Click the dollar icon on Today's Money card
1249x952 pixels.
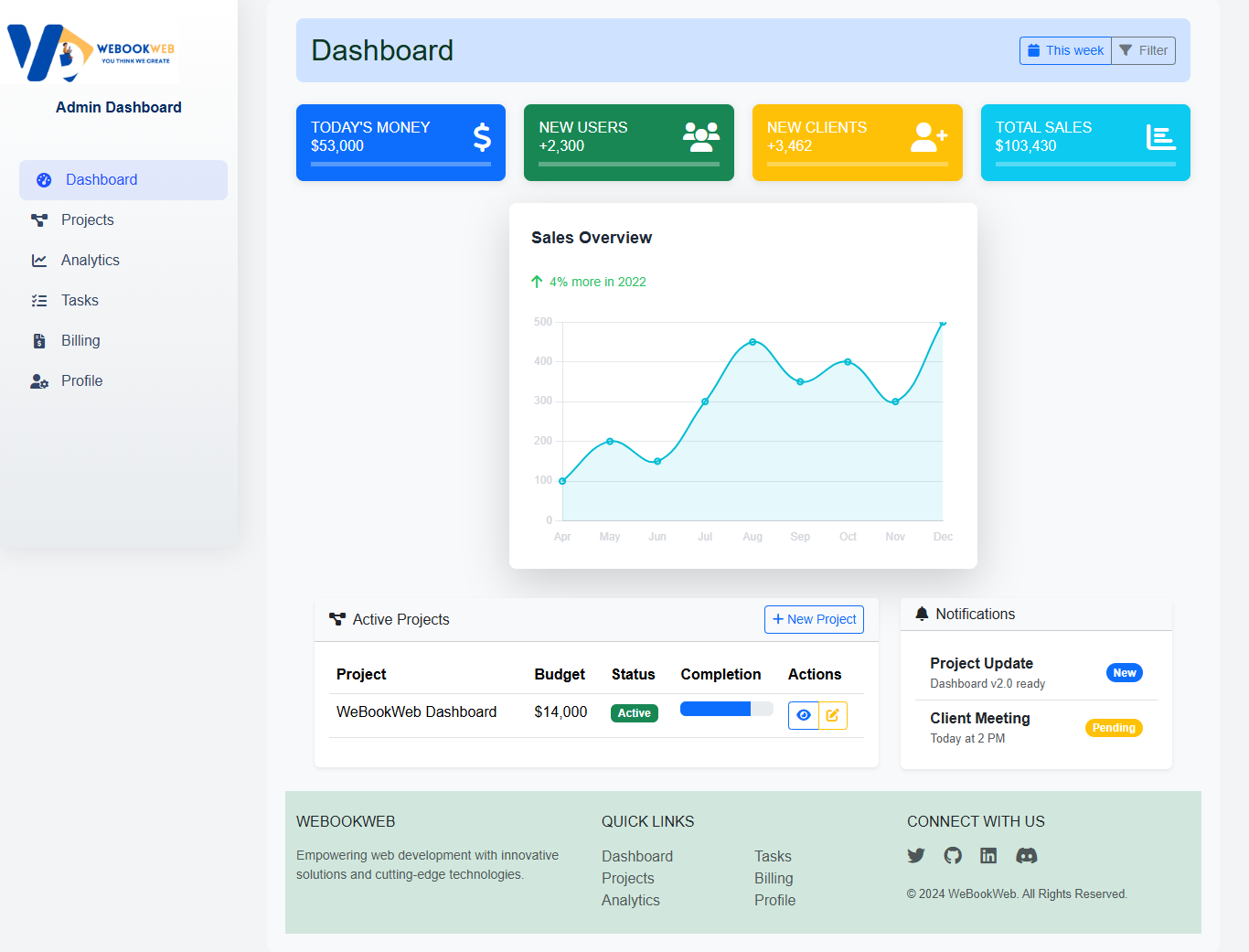482,136
